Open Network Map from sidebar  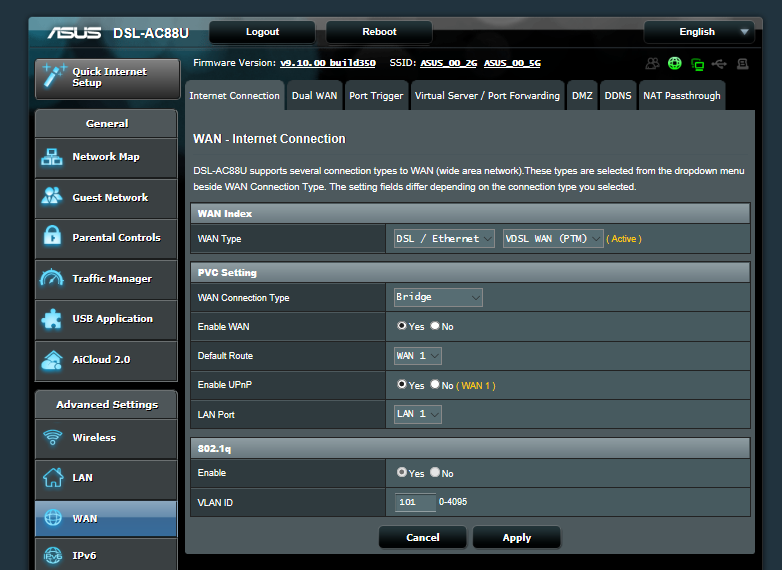click(x=105, y=157)
